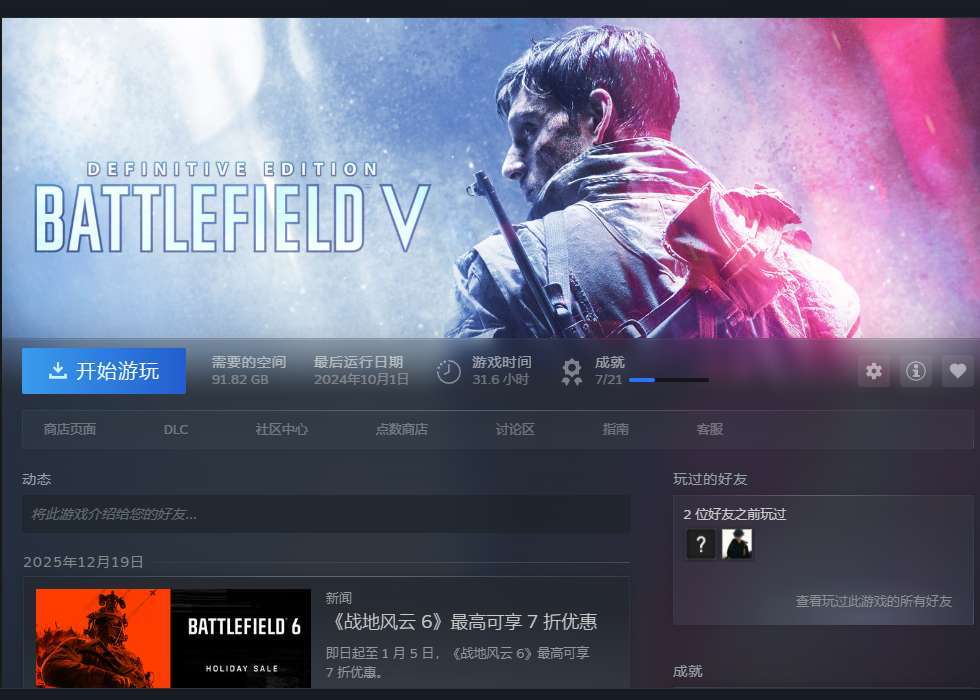980x700 pixels.
Task: Open the 商店页面 tab
Action: pyautogui.click(x=69, y=429)
